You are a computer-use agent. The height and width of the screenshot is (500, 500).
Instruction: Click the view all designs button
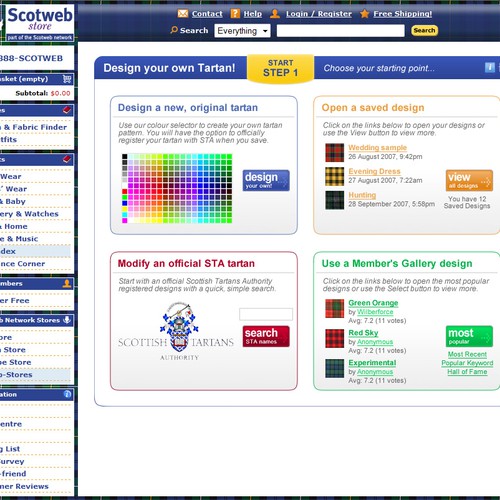coord(469,180)
